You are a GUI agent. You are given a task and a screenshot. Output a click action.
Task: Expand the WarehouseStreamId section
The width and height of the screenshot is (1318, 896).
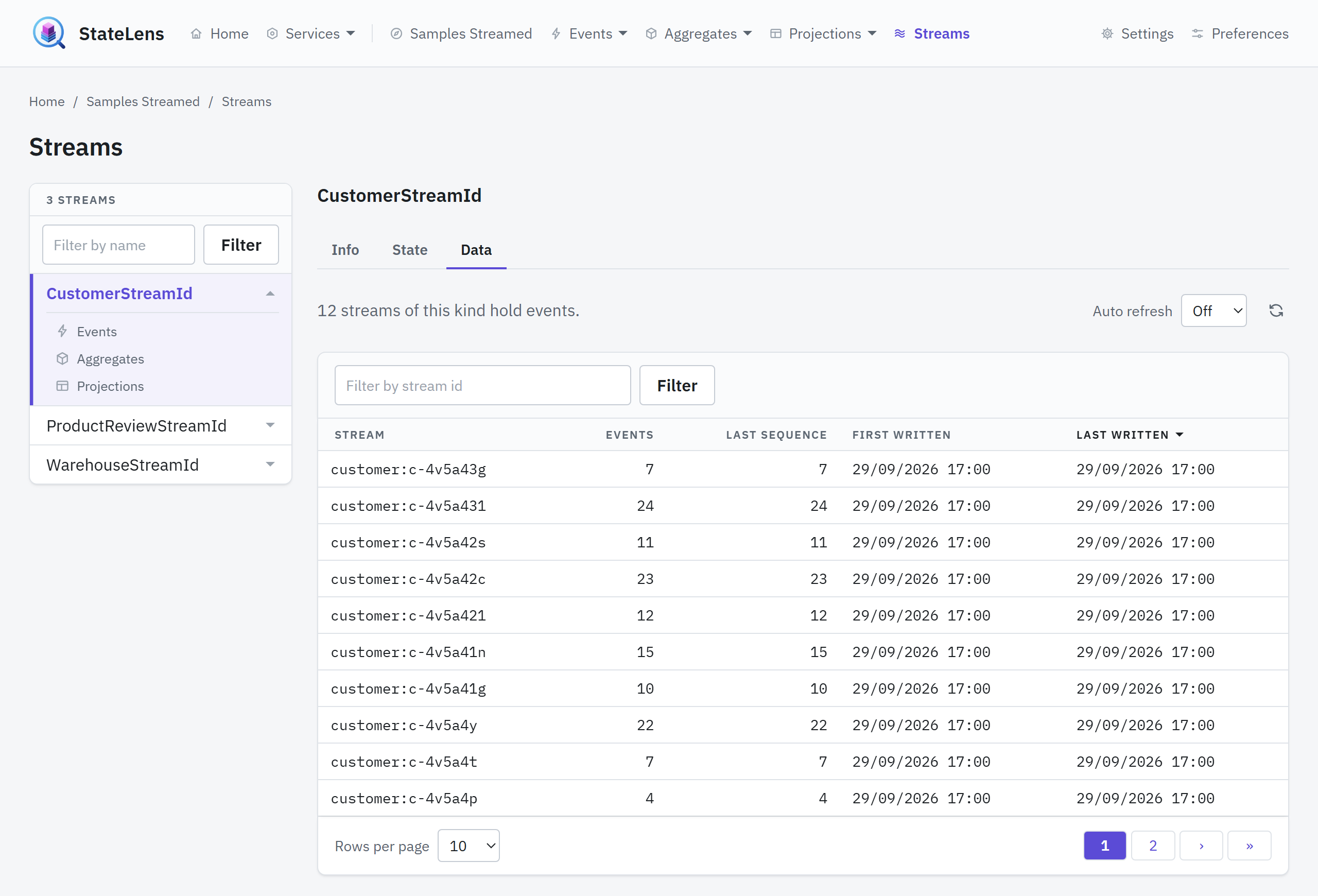tap(270, 464)
